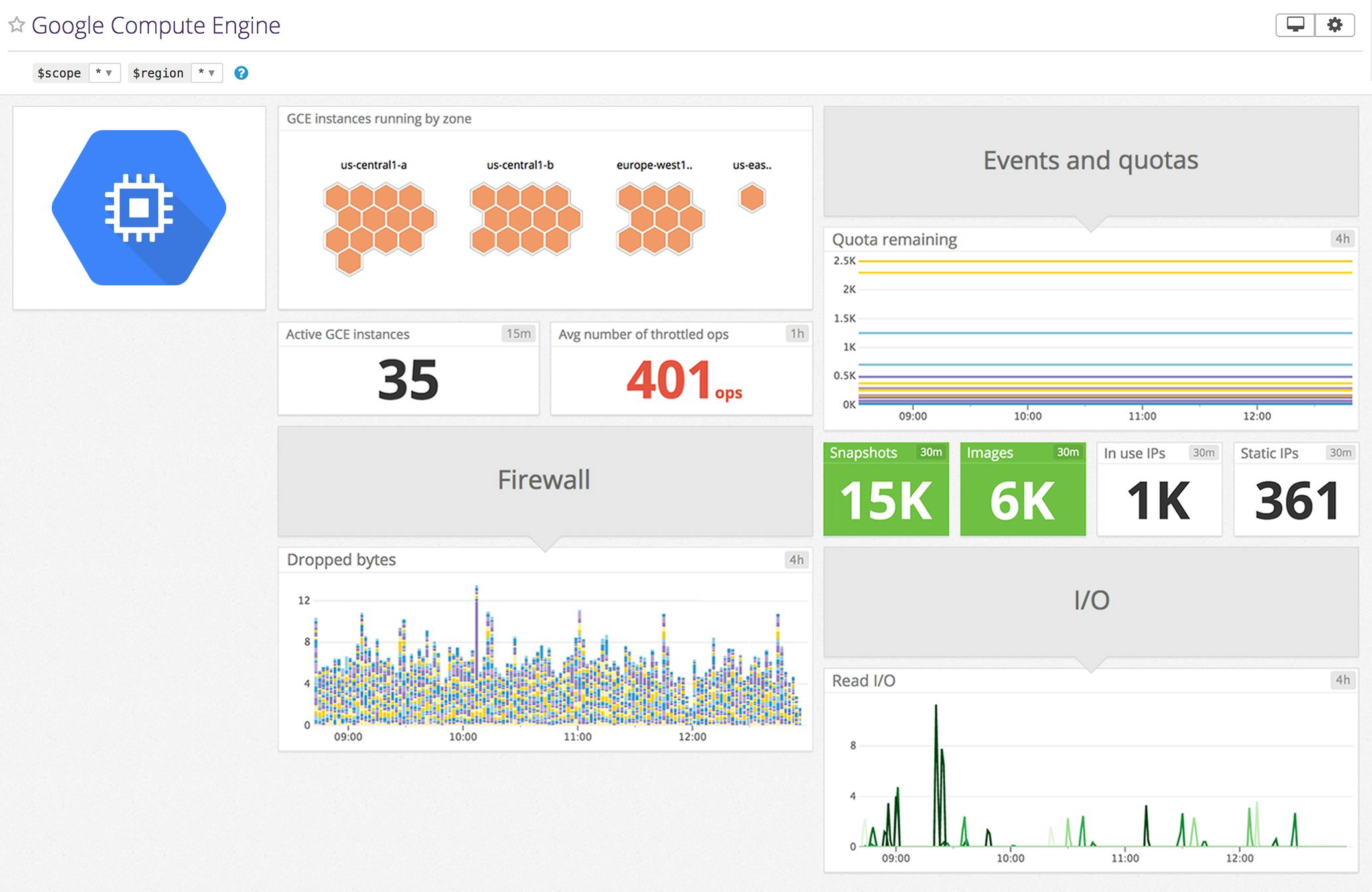Click the Read I/O widget title
1372x892 pixels.
[863, 680]
